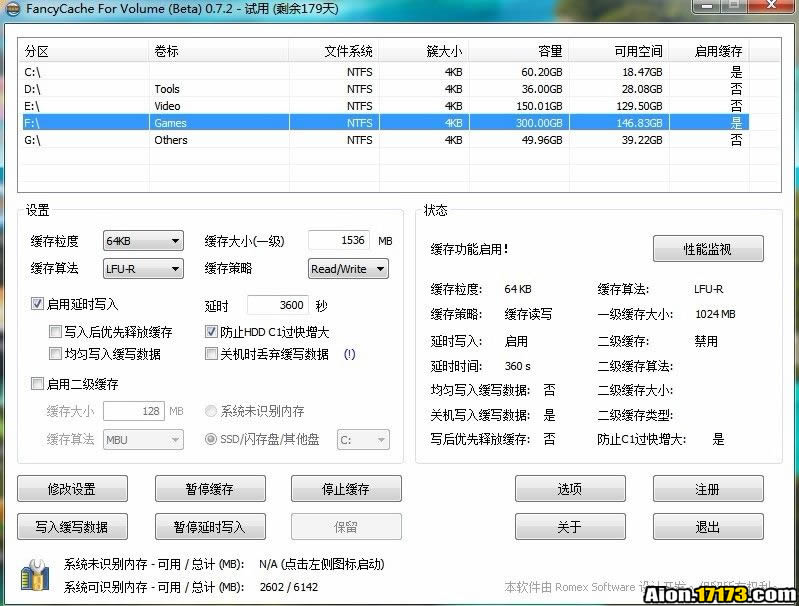This screenshot has height=606, width=799.
Task: Click 退出 exit button
Action: 708,526
